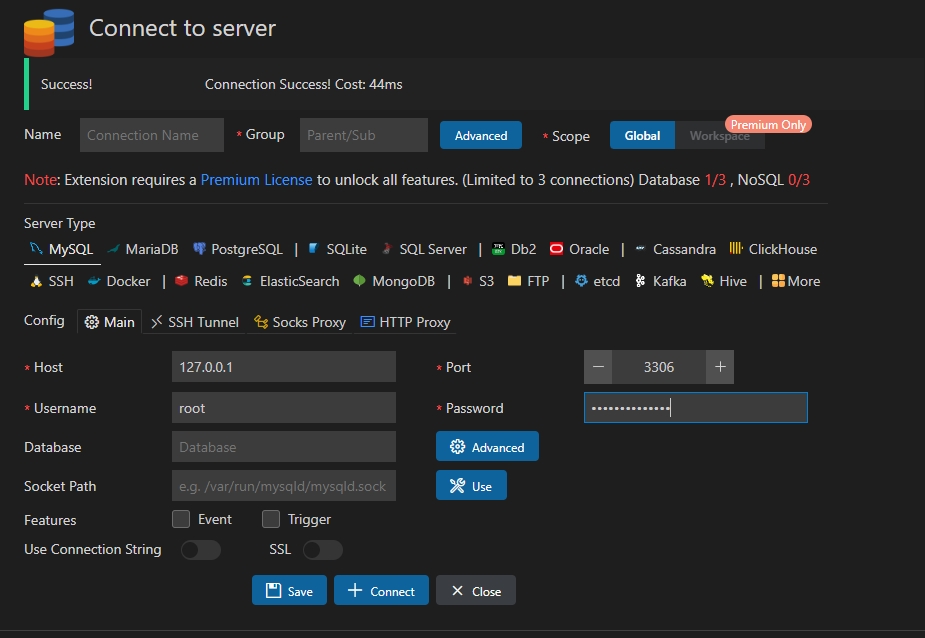Focus the Connection Name field
Viewport: 925px width, 638px height.
pyautogui.click(x=152, y=135)
